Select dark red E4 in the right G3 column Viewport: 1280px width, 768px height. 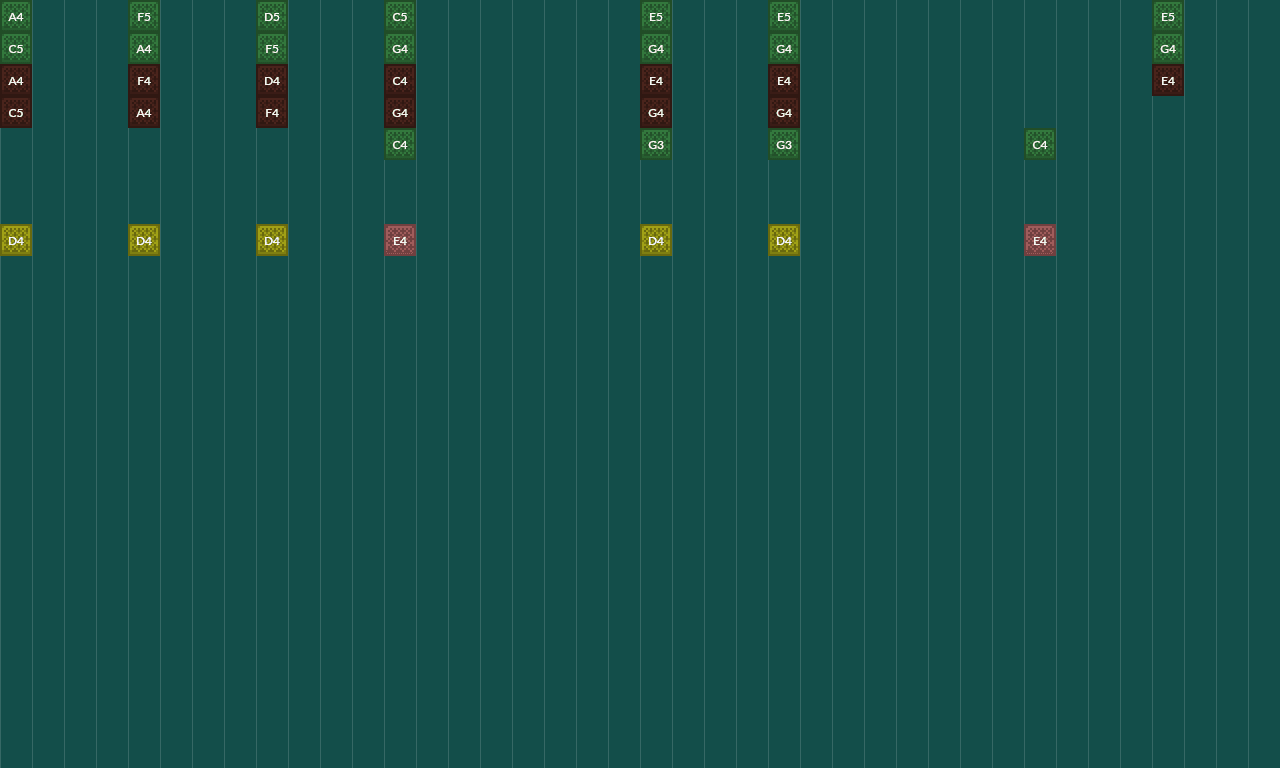[x=784, y=80]
